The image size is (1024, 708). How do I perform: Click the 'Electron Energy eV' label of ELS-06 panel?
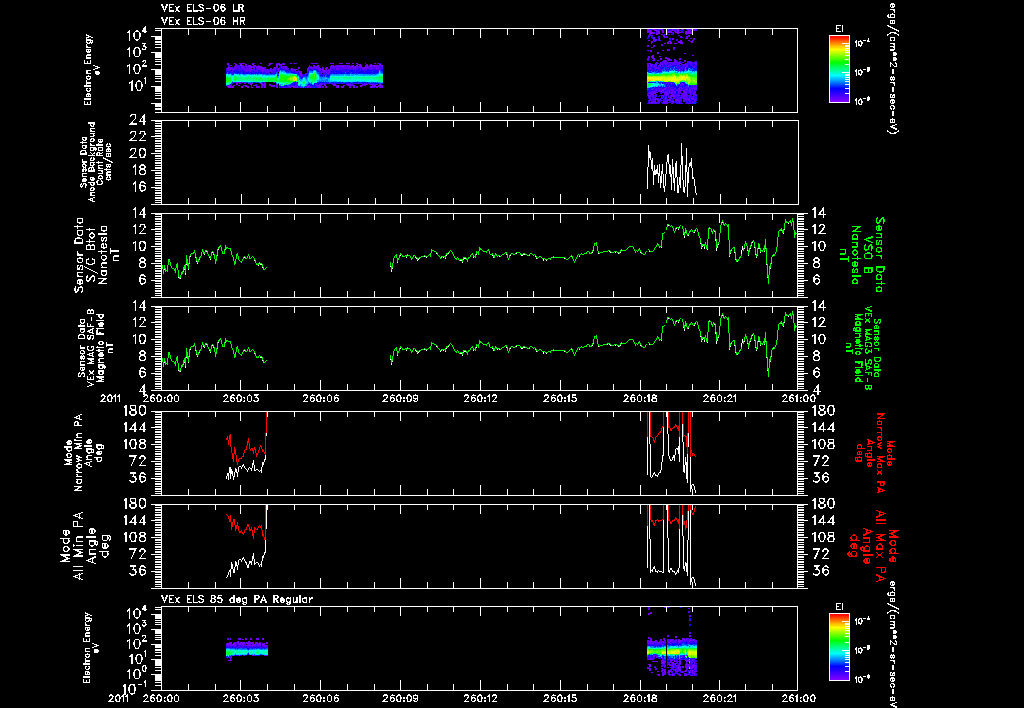pyautogui.click(x=92, y=70)
